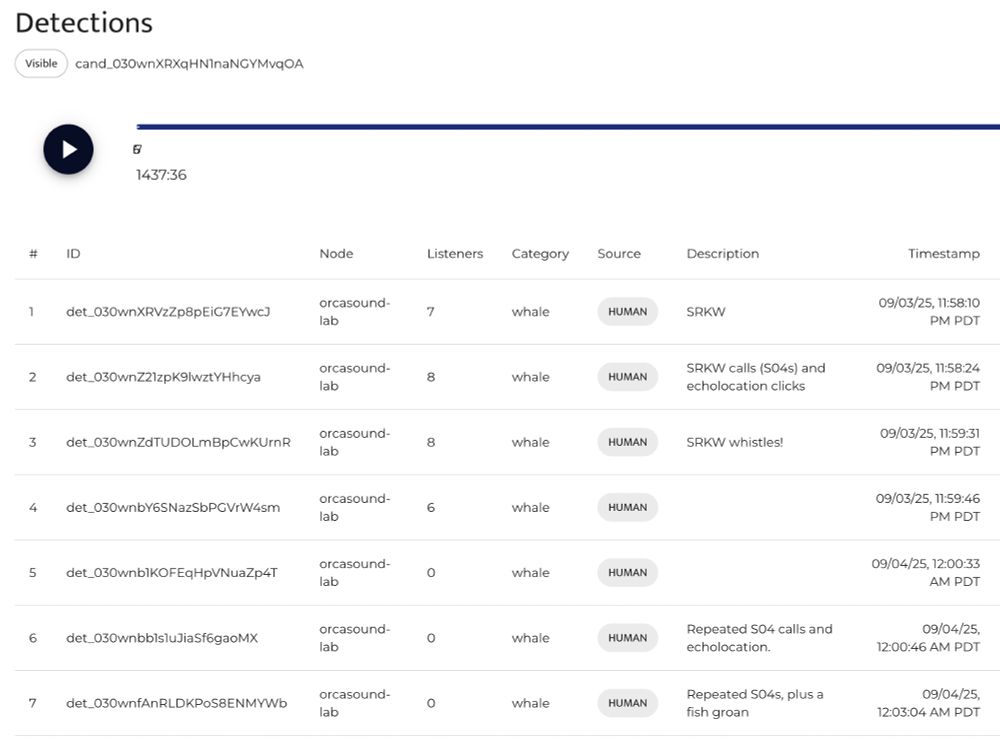Click the HUMAN badge in row 3
1000x741 pixels.
pos(628,442)
